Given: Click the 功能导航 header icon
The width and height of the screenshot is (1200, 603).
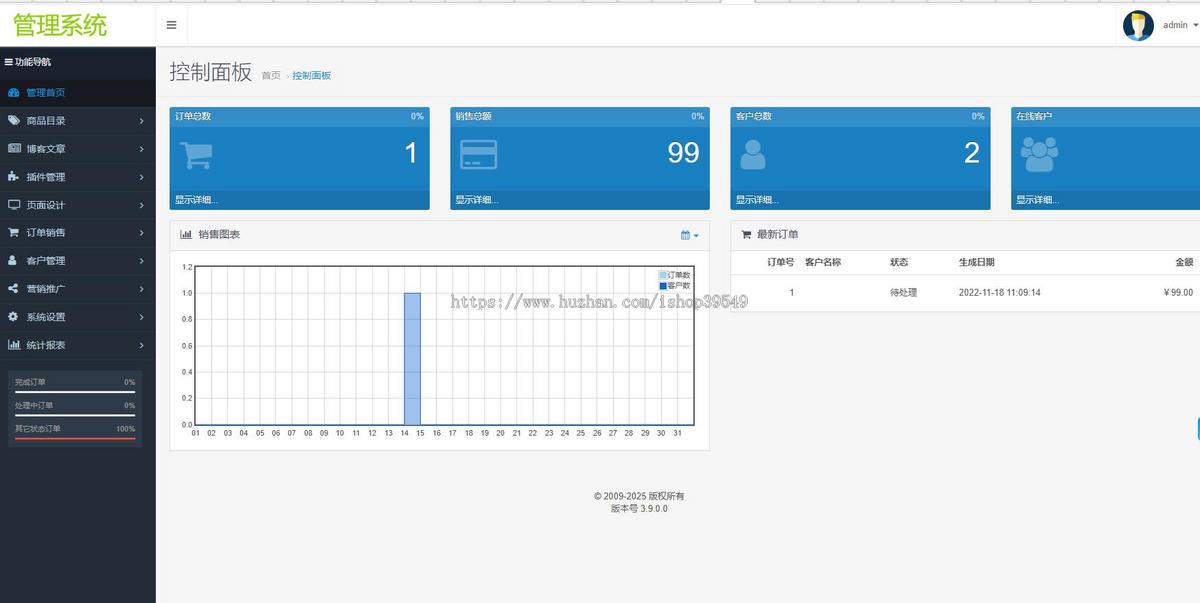Looking at the screenshot, I should [9, 62].
